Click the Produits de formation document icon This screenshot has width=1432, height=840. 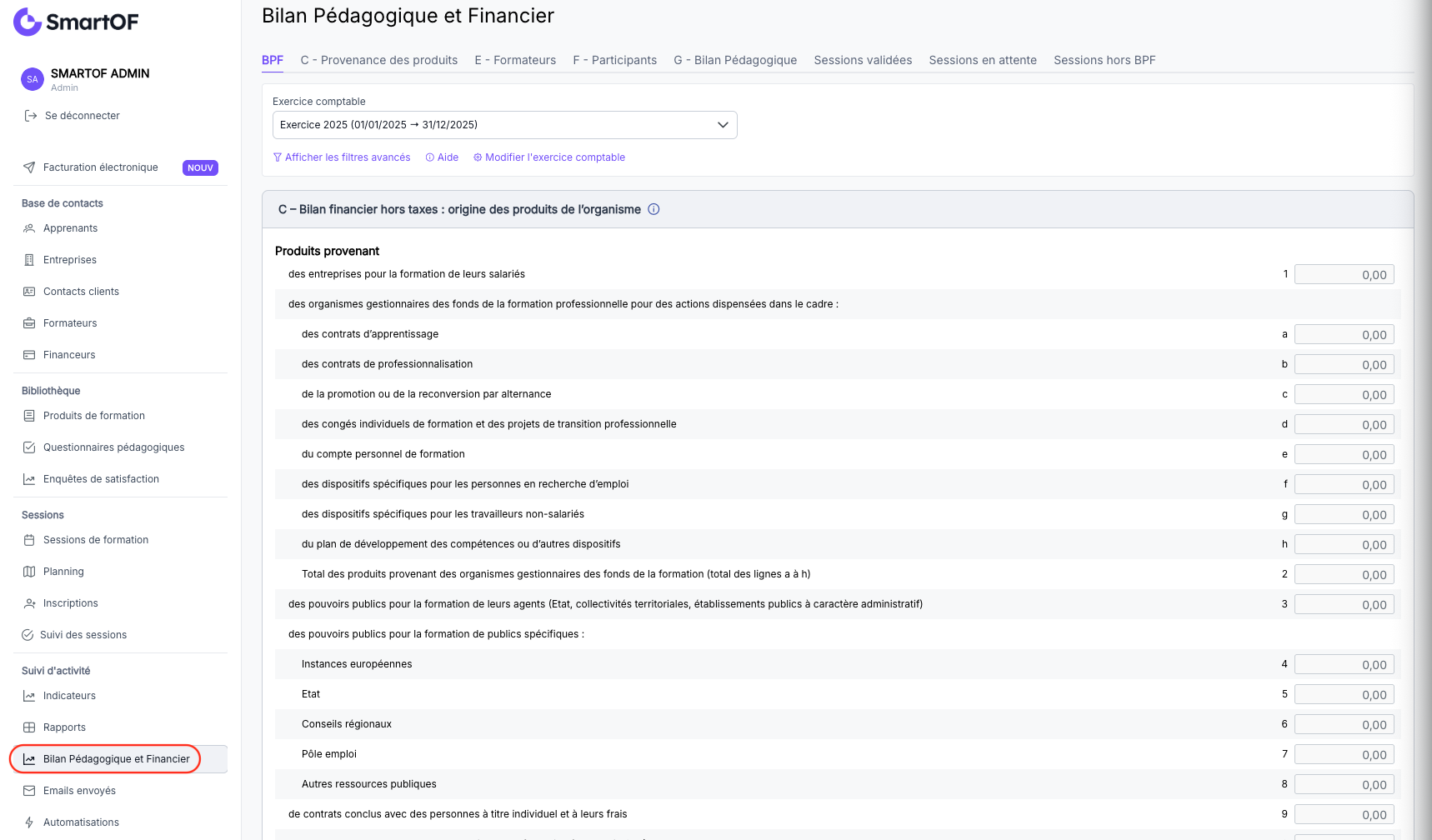coord(29,416)
